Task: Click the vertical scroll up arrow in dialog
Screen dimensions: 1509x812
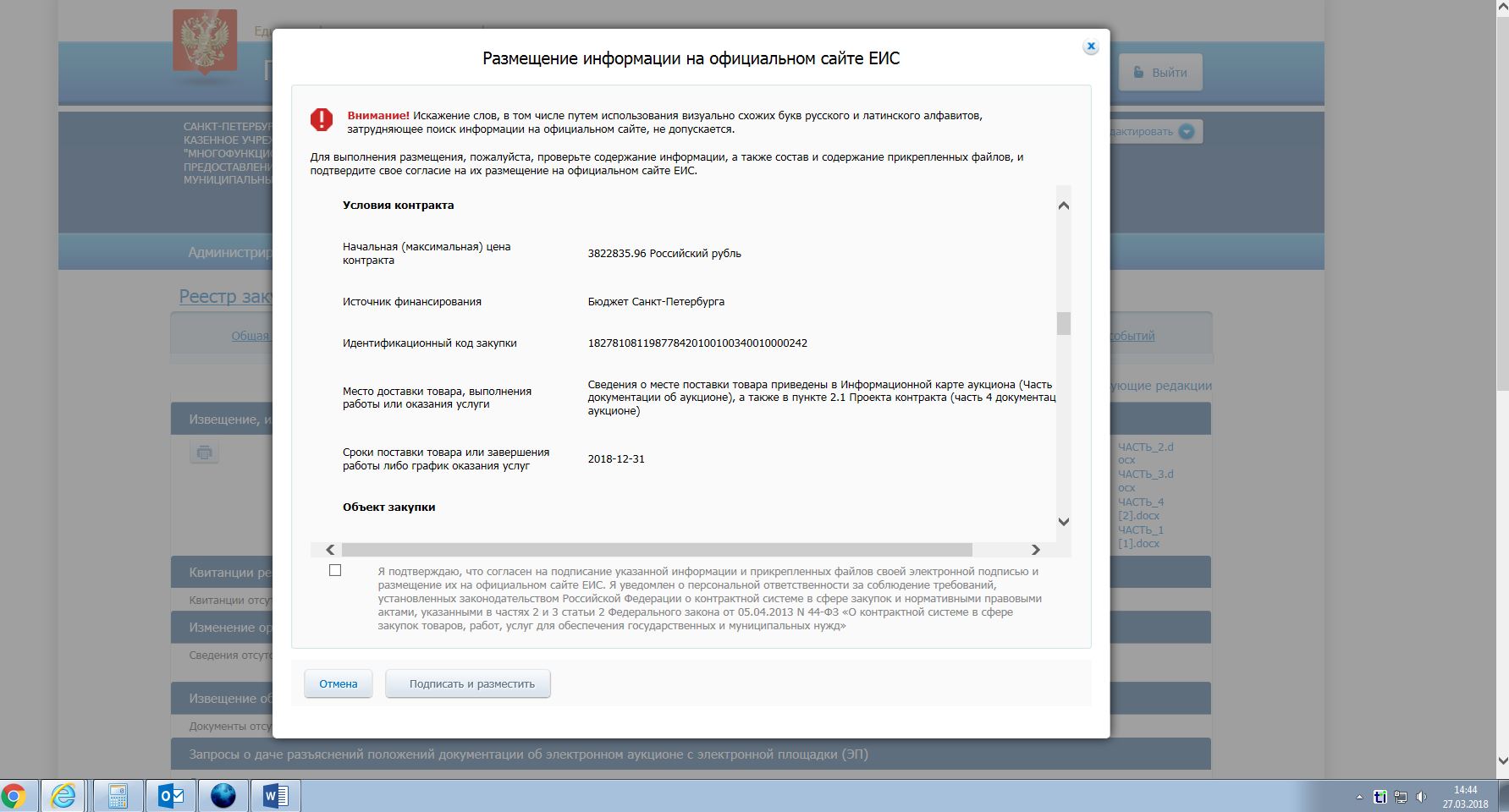Action: (x=1064, y=206)
